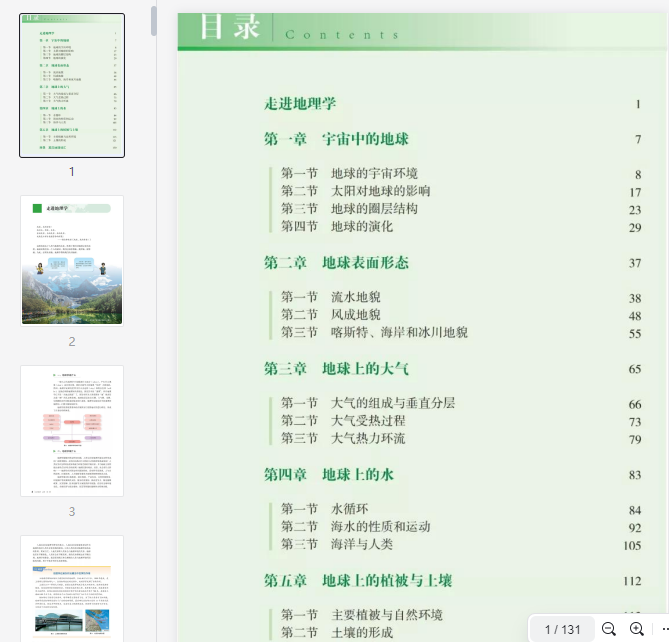Open 喀斯特、海岸和冰川地貌 section entry
Viewport: 669px width, 642px height.
point(399,333)
